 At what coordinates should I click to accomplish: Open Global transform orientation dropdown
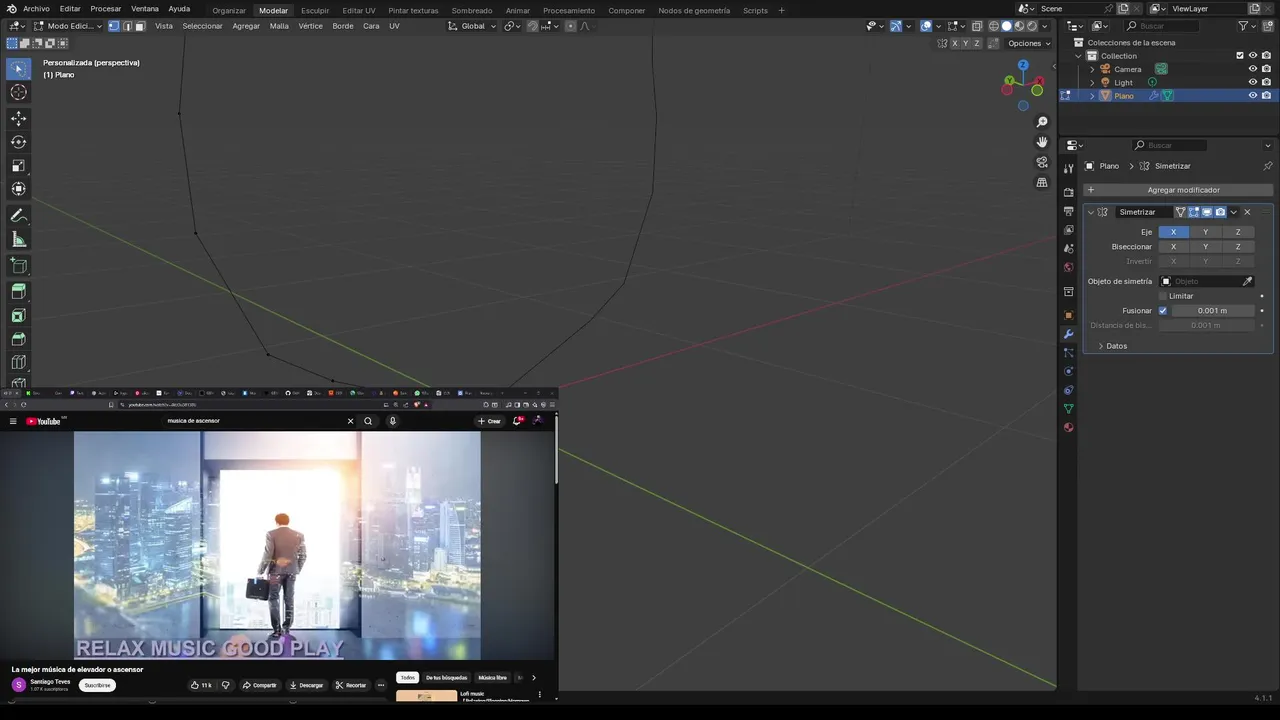pos(472,26)
